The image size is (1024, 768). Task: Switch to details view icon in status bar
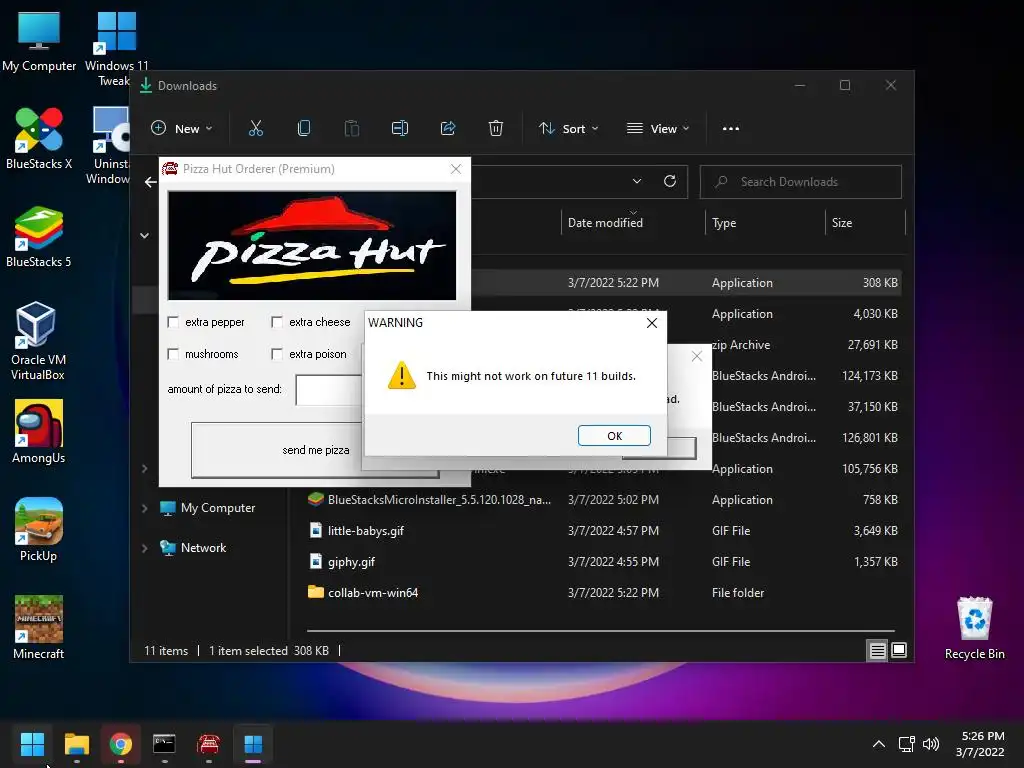tap(877, 650)
